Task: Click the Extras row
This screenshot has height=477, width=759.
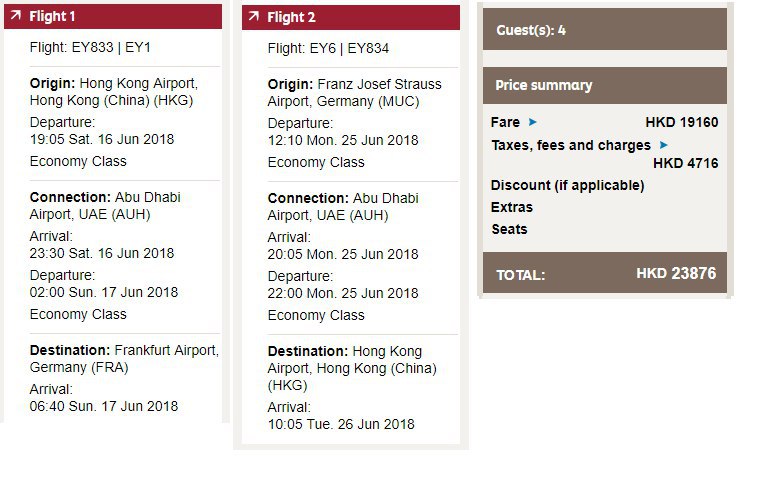Action: tap(512, 207)
